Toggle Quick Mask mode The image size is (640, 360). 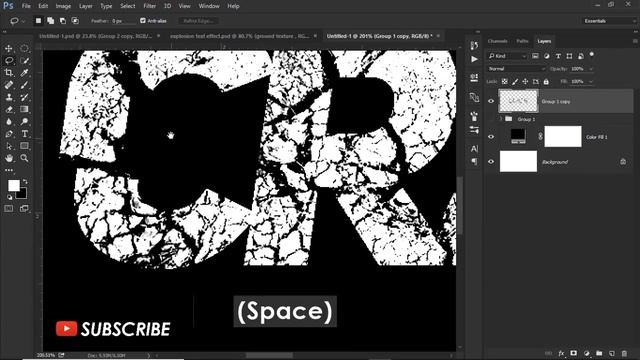tap(9, 209)
